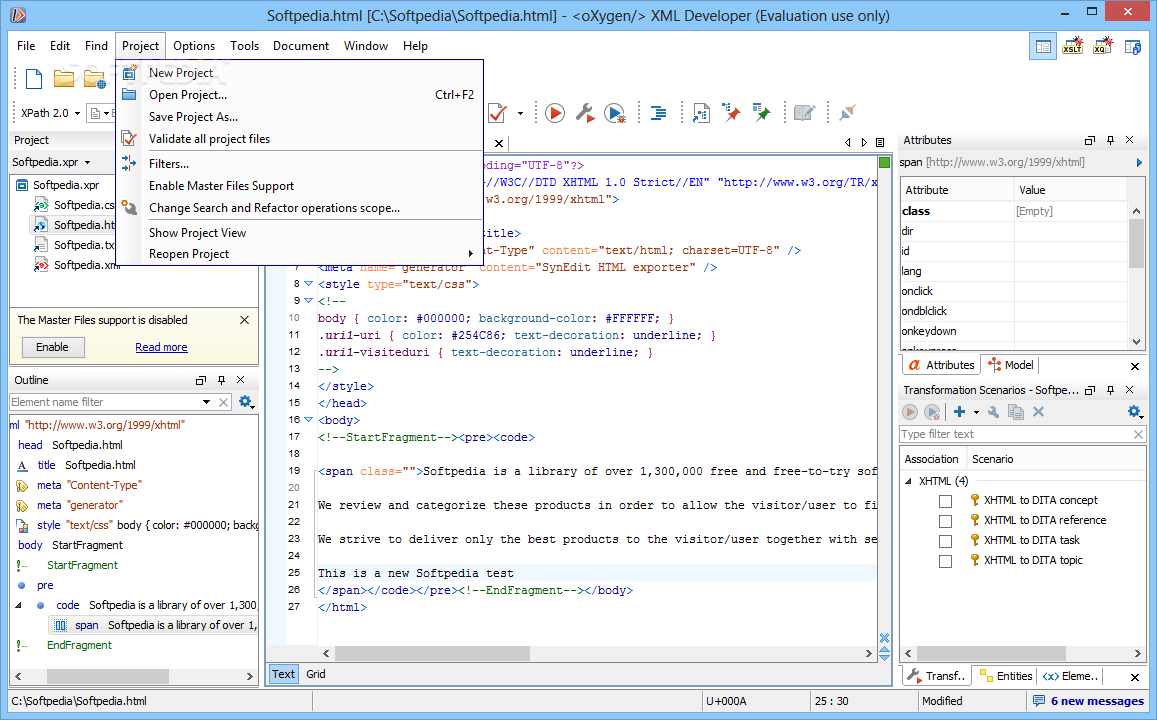Open the Read more link
The image size is (1157, 720).
[161, 347]
